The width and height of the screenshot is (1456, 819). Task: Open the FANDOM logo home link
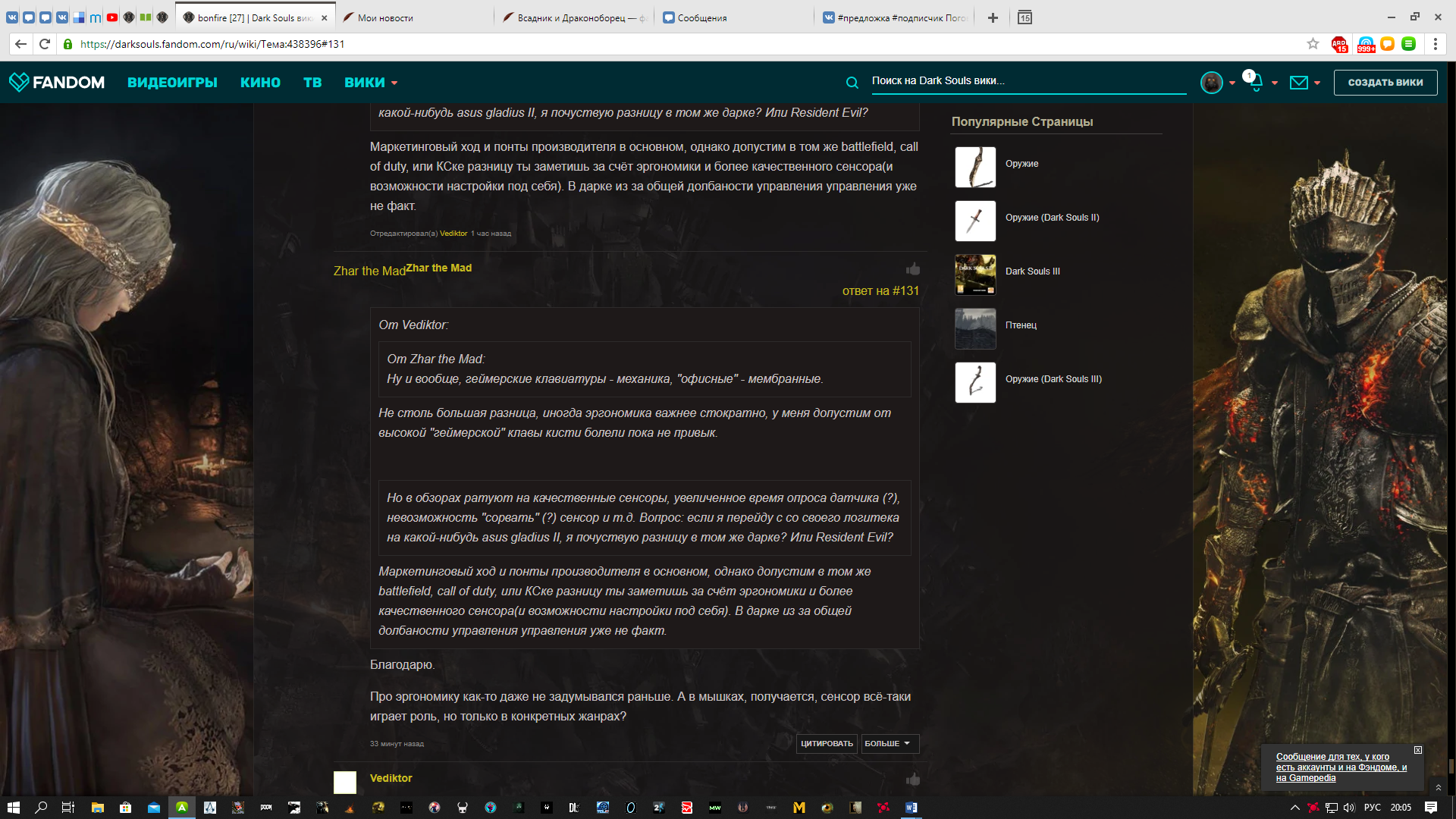pyautogui.click(x=57, y=82)
